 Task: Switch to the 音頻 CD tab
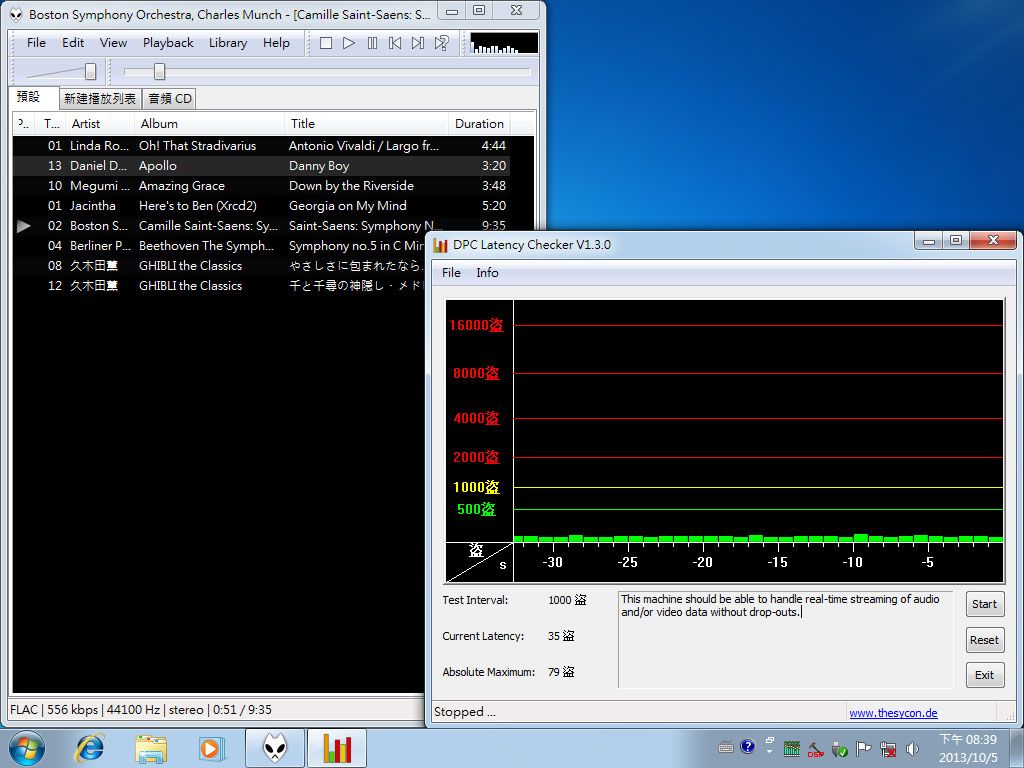coord(170,99)
